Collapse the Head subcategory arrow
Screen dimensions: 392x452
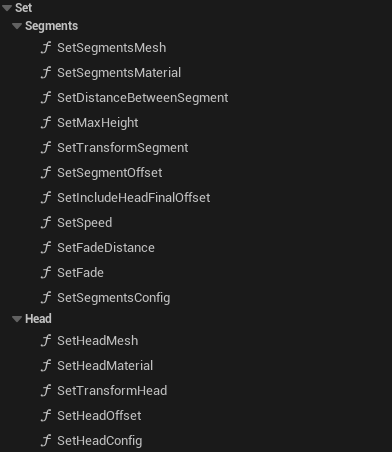17,319
